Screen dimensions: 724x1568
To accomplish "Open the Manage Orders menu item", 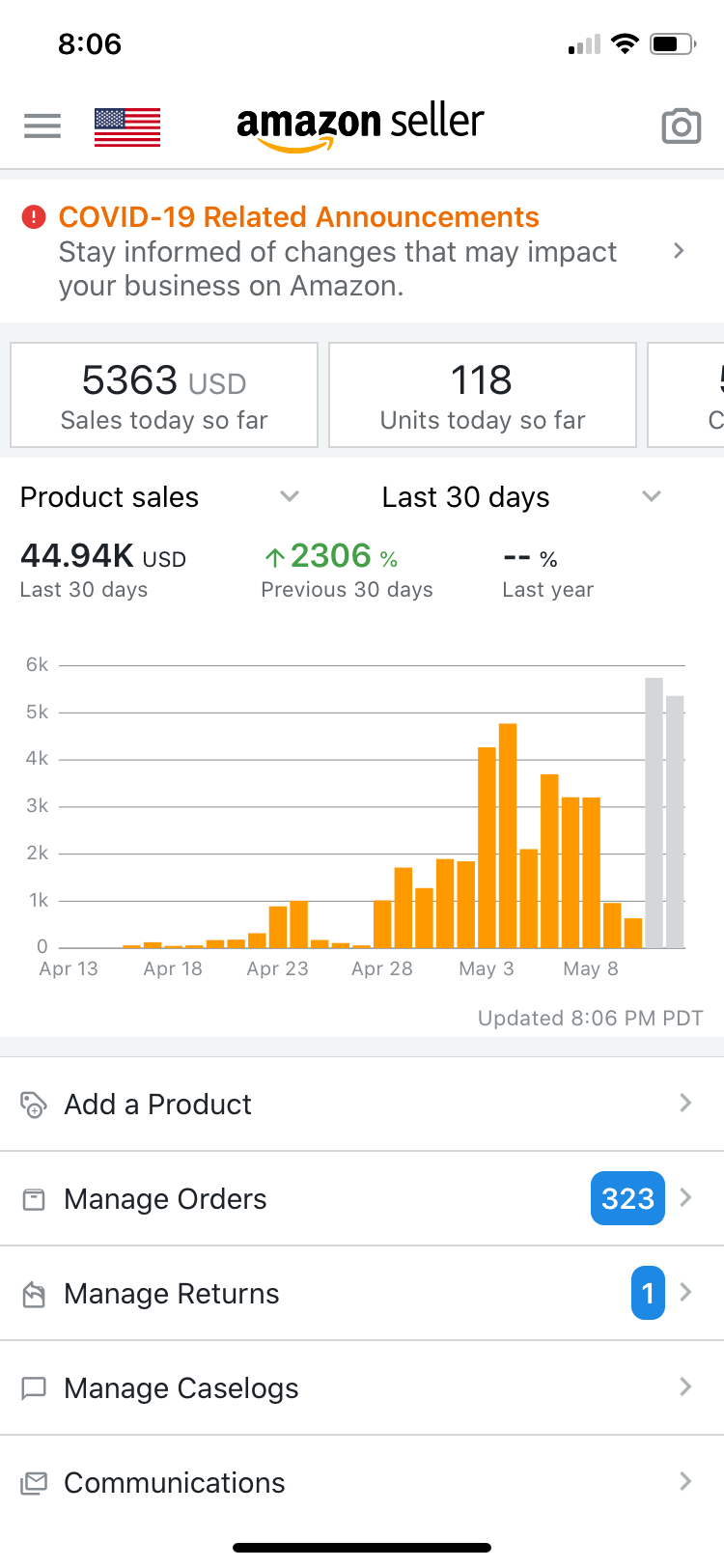I will (x=165, y=1199).
